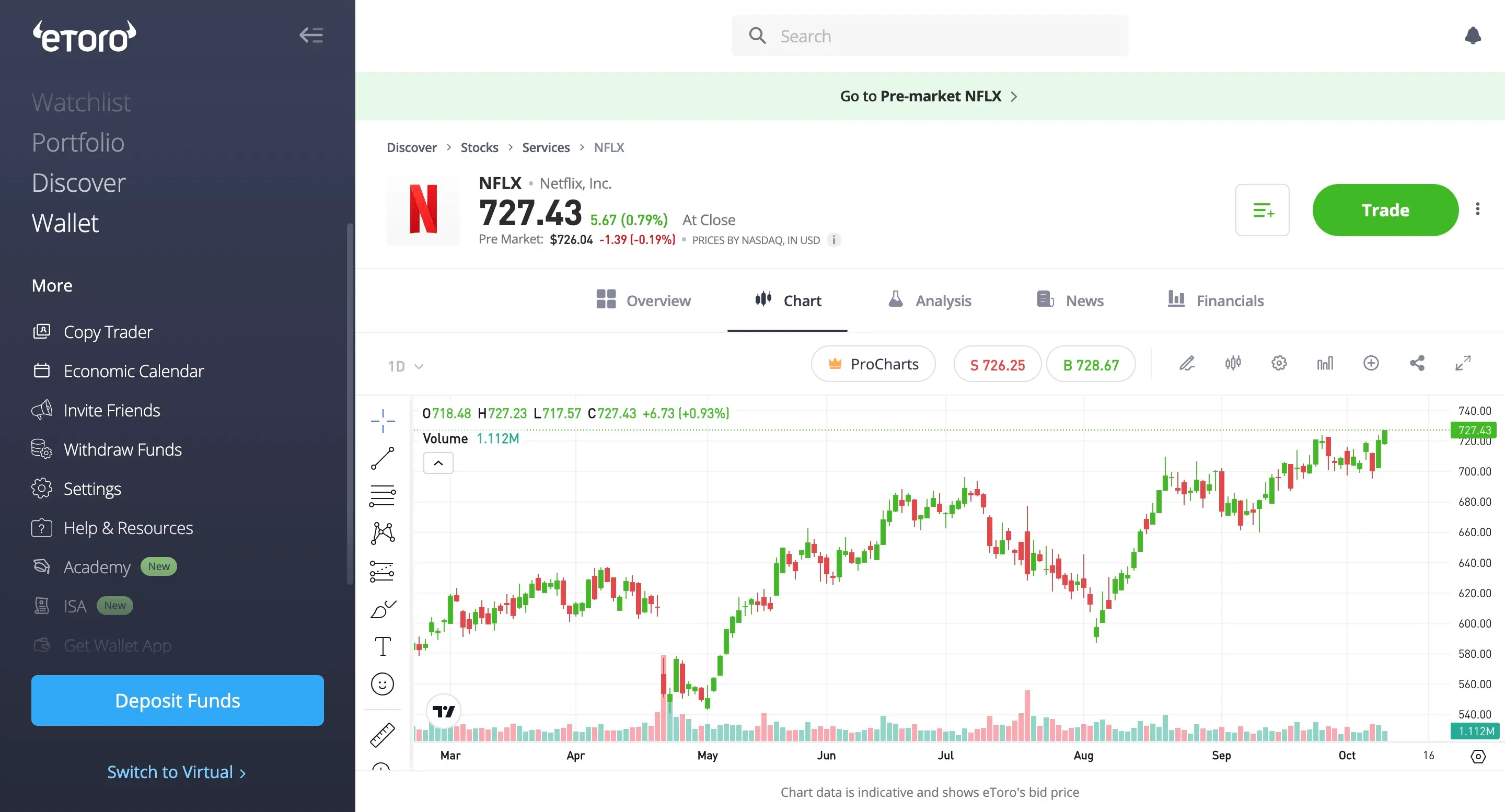Switch to Virtual account
Viewport: 1505px width, 812px height.
(x=177, y=772)
